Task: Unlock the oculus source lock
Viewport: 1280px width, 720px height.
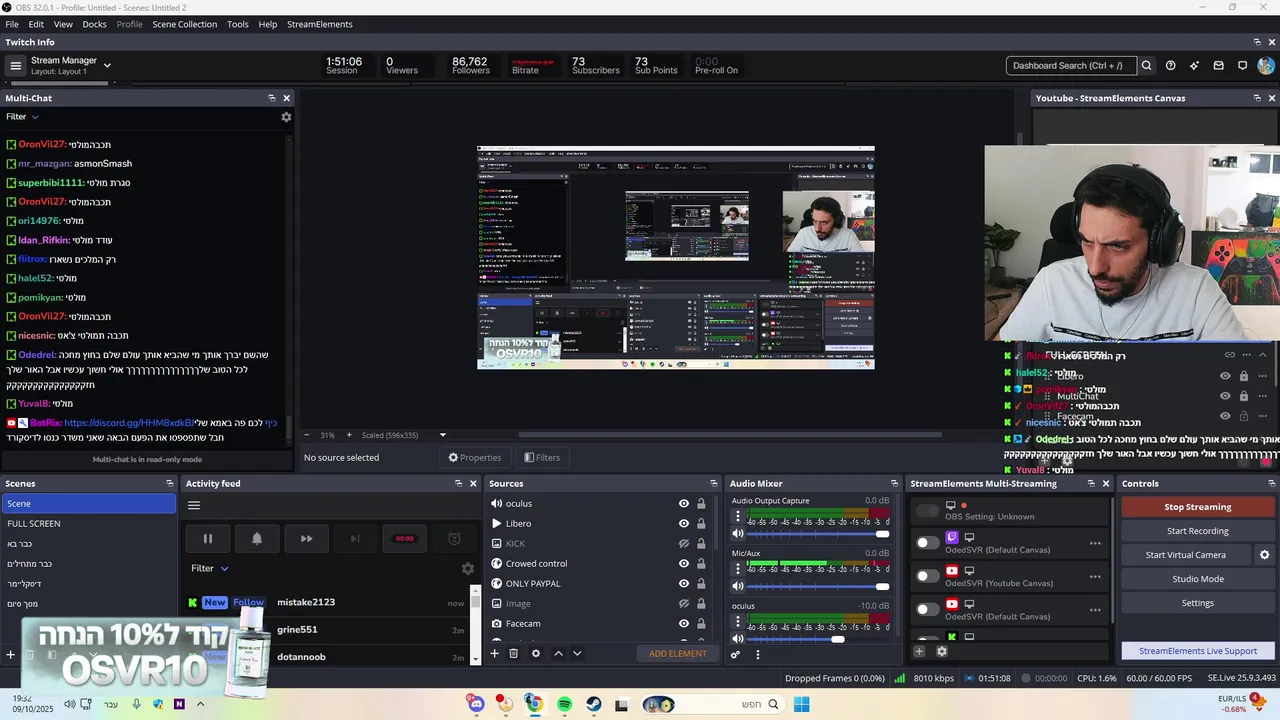Action: point(701,504)
